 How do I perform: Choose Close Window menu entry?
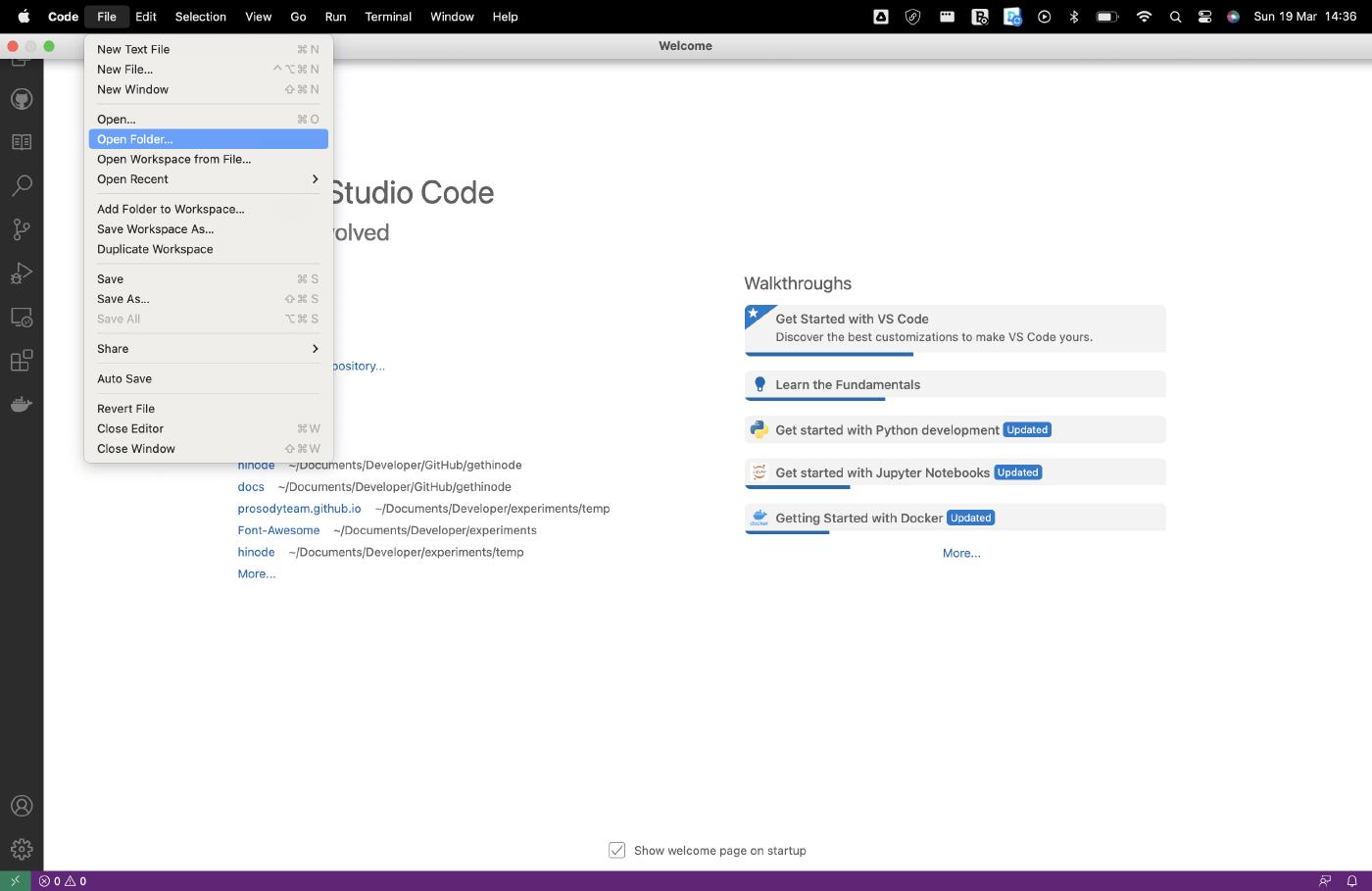coord(208,449)
